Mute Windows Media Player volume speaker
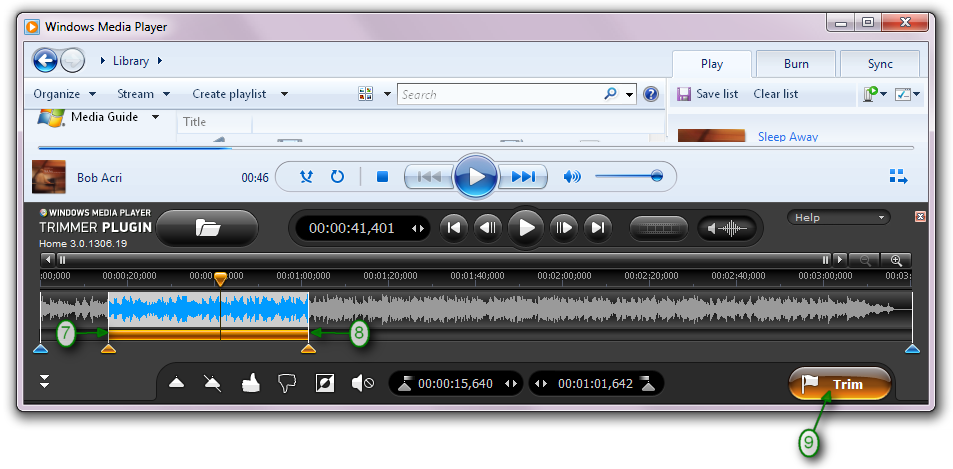The width and height of the screenshot is (953, 469). 572,177
